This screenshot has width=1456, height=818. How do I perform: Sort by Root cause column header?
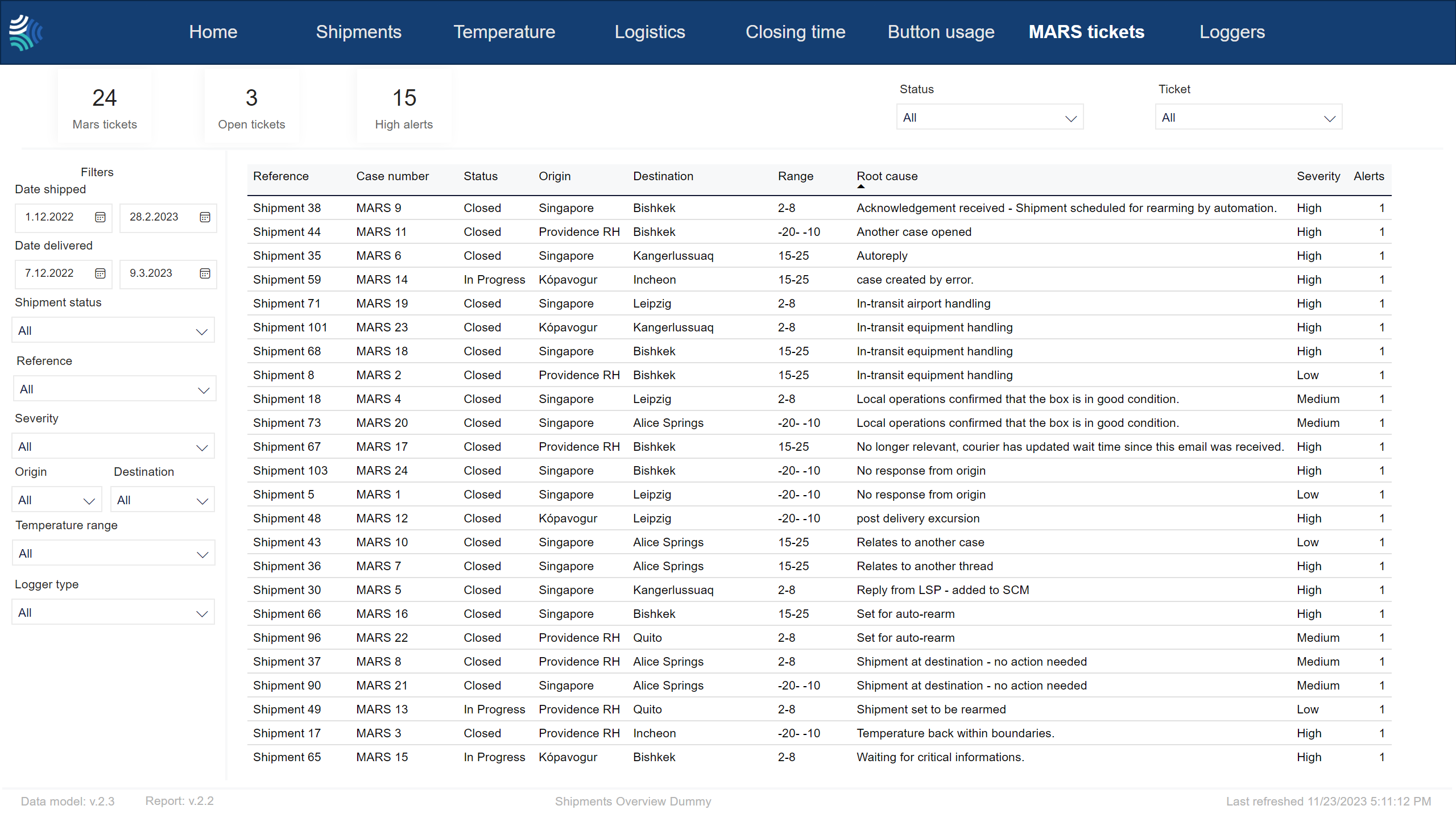click(x=887, y=176)
